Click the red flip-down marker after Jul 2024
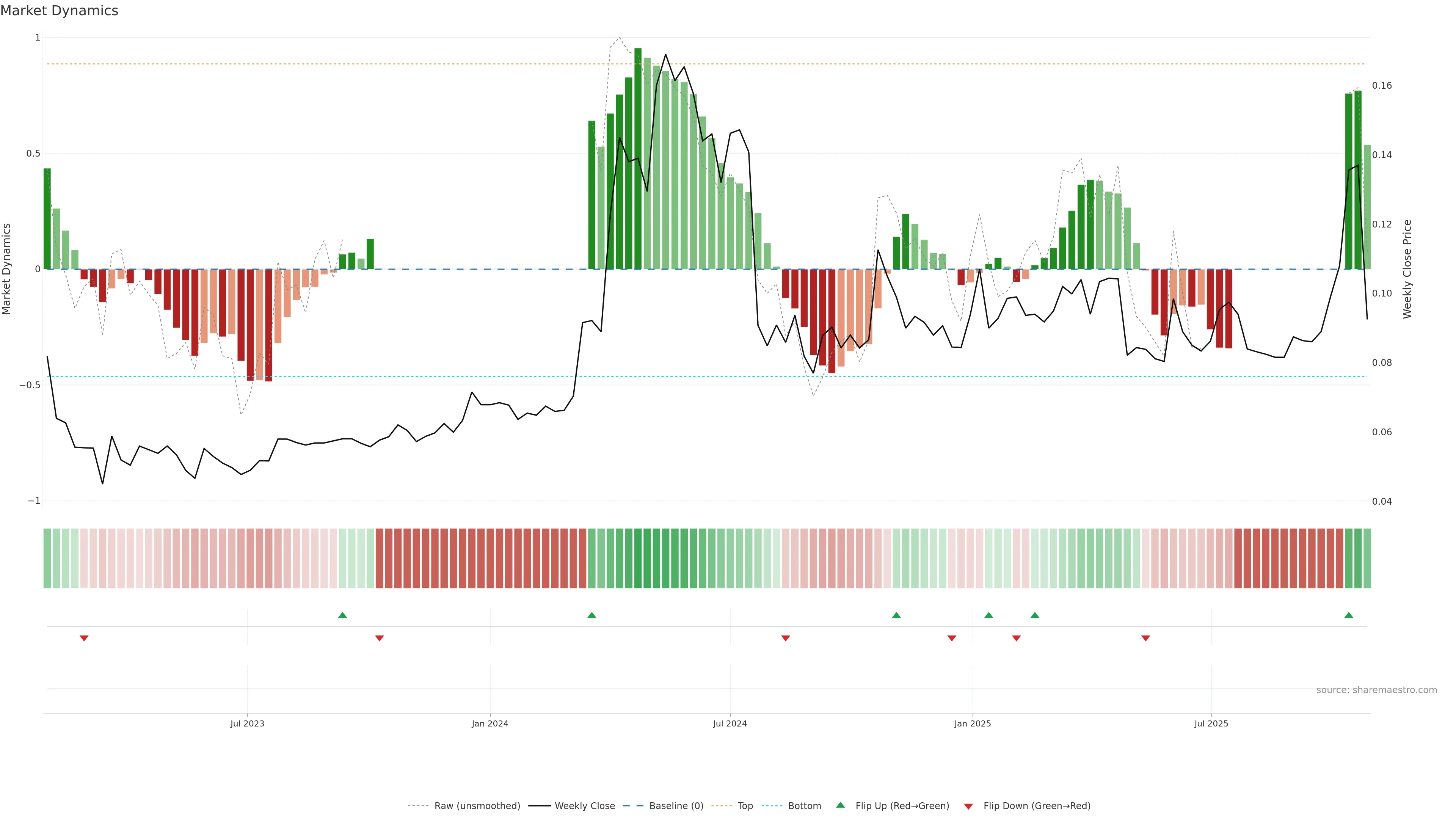The image size is (1456, 819). point(786,638)
